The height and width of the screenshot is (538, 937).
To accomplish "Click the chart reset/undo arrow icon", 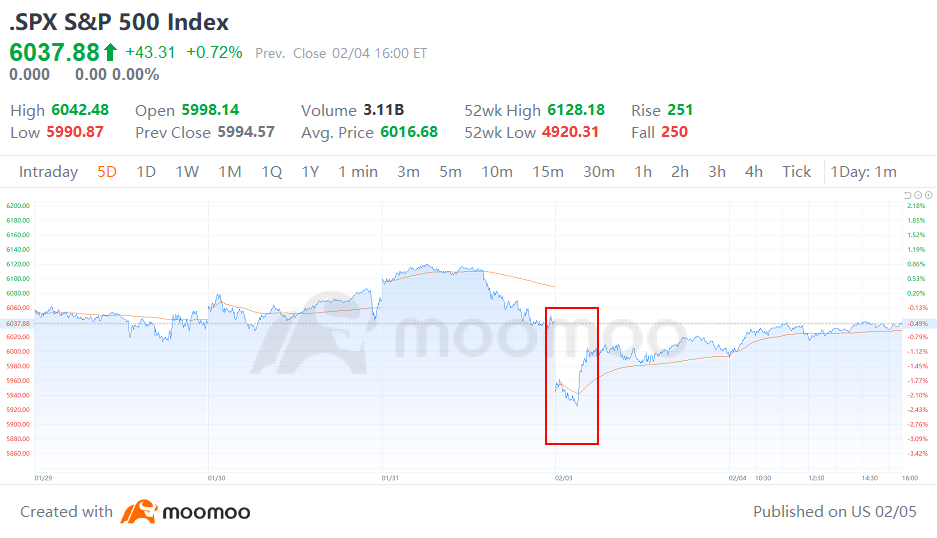I will 907,195.
